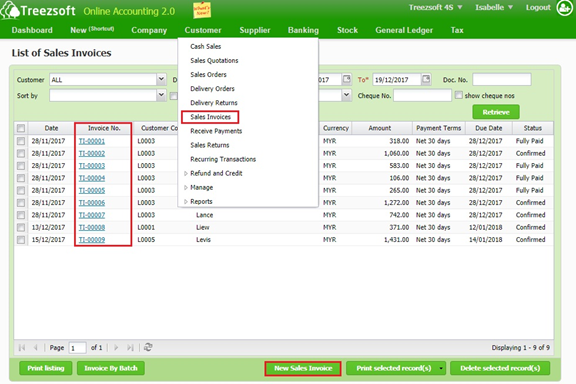Enable show cheque nos option
Image resolution: width=576 pixels, height=384 pixels.
(x=458, y=95)
